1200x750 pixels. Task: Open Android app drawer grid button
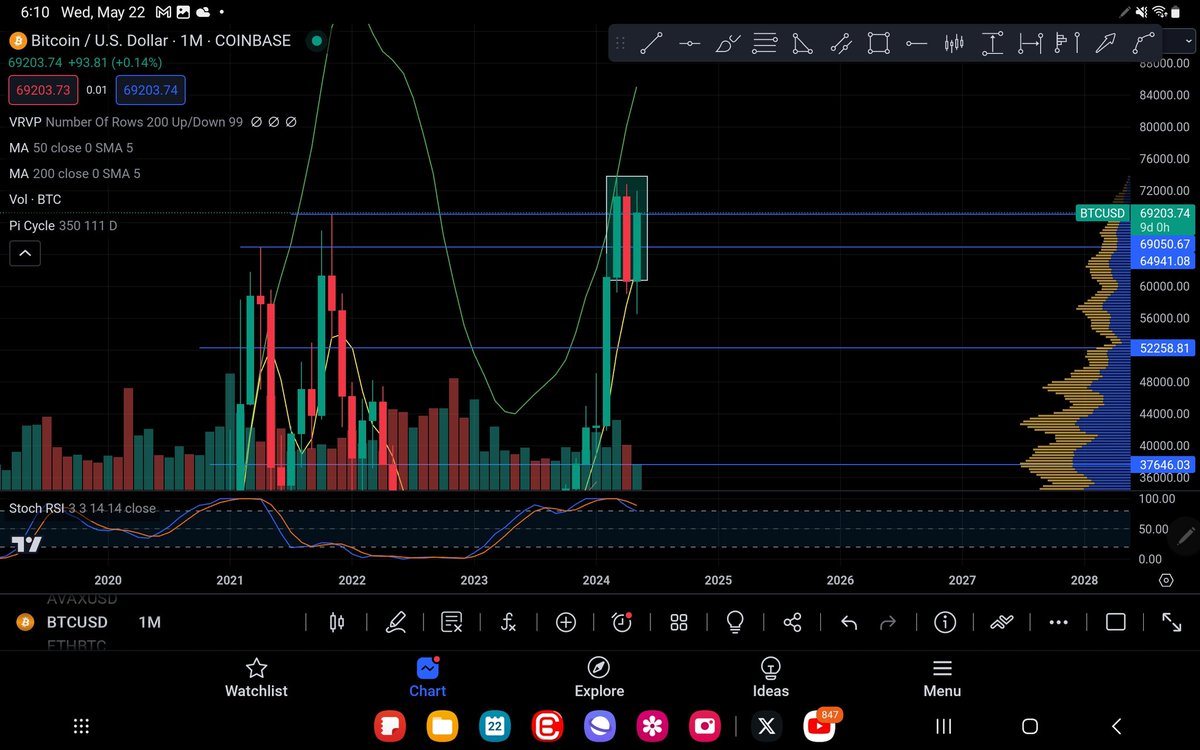(x=82, y=726)
